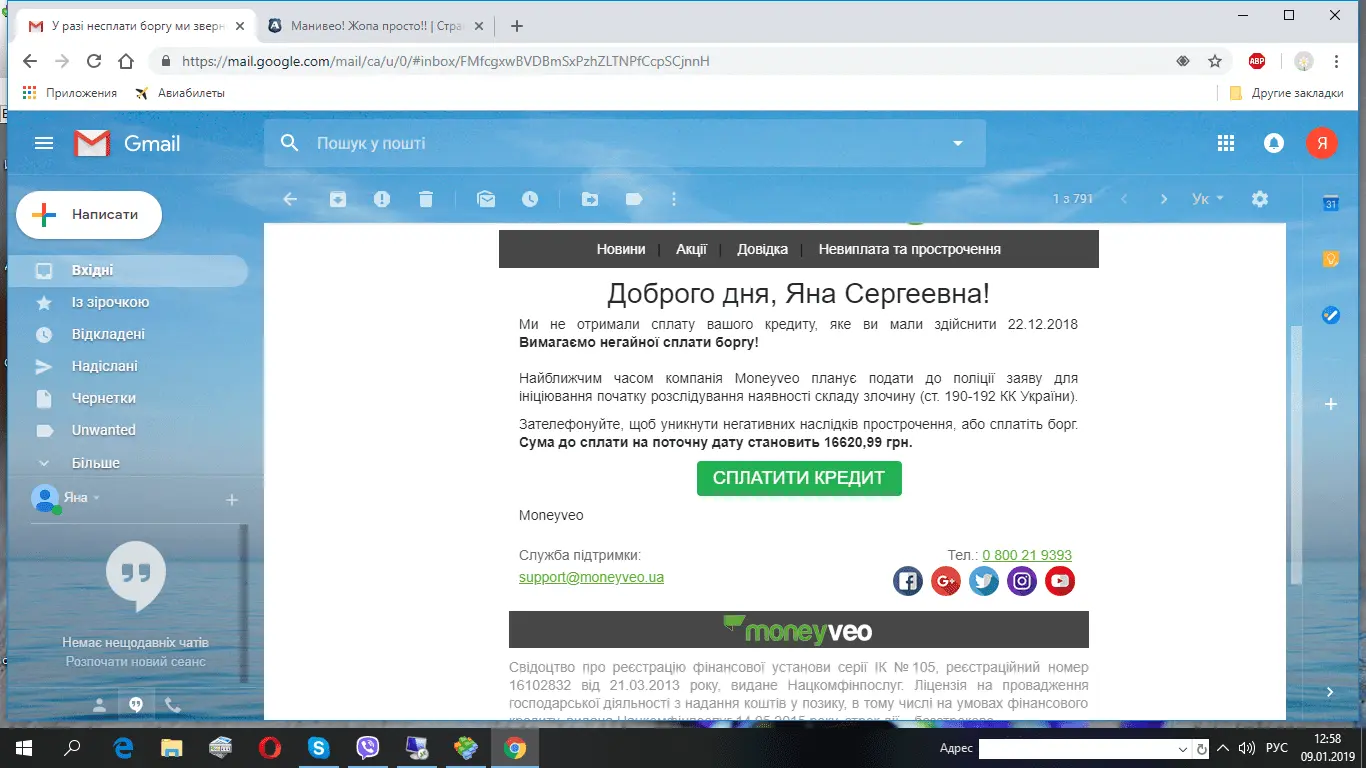Click the Facebook icon in the email

tap(907, 581)
